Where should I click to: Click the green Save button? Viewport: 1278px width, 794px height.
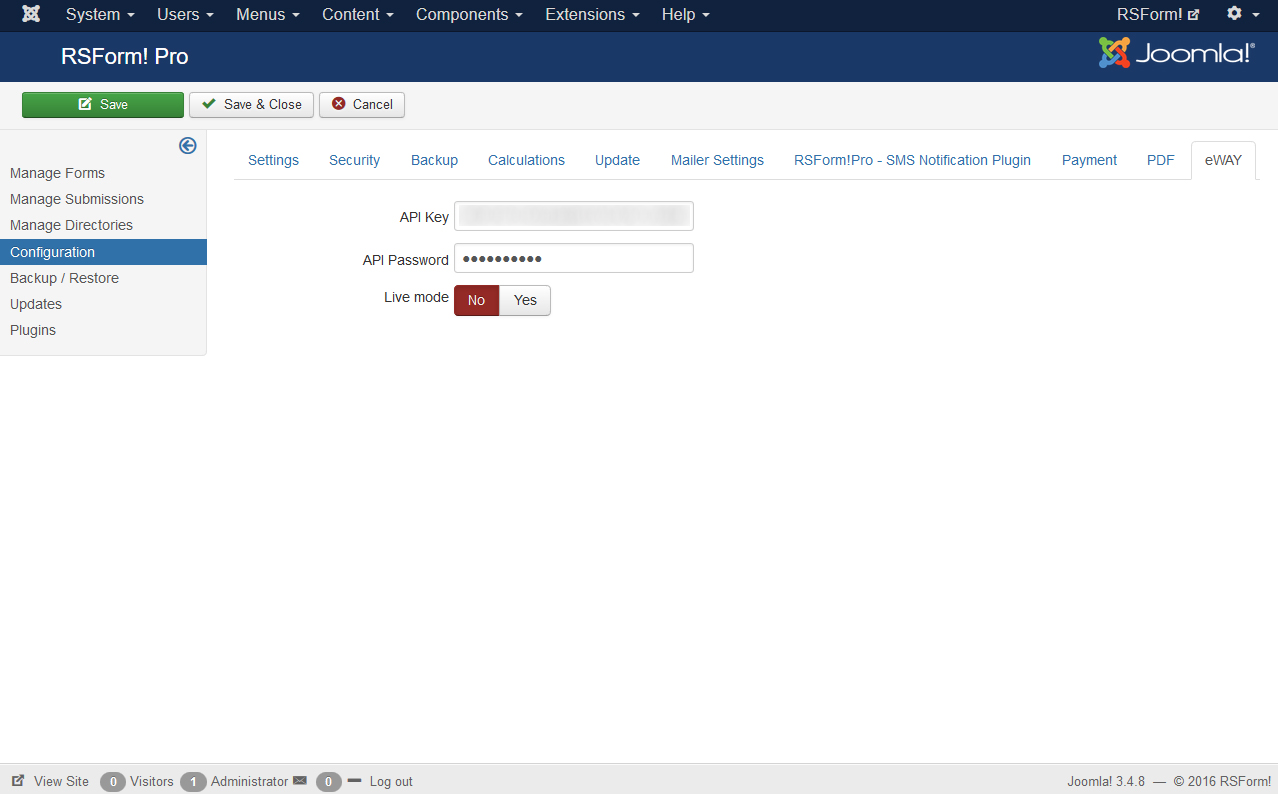pyautogui.click(x=103, y=104)
